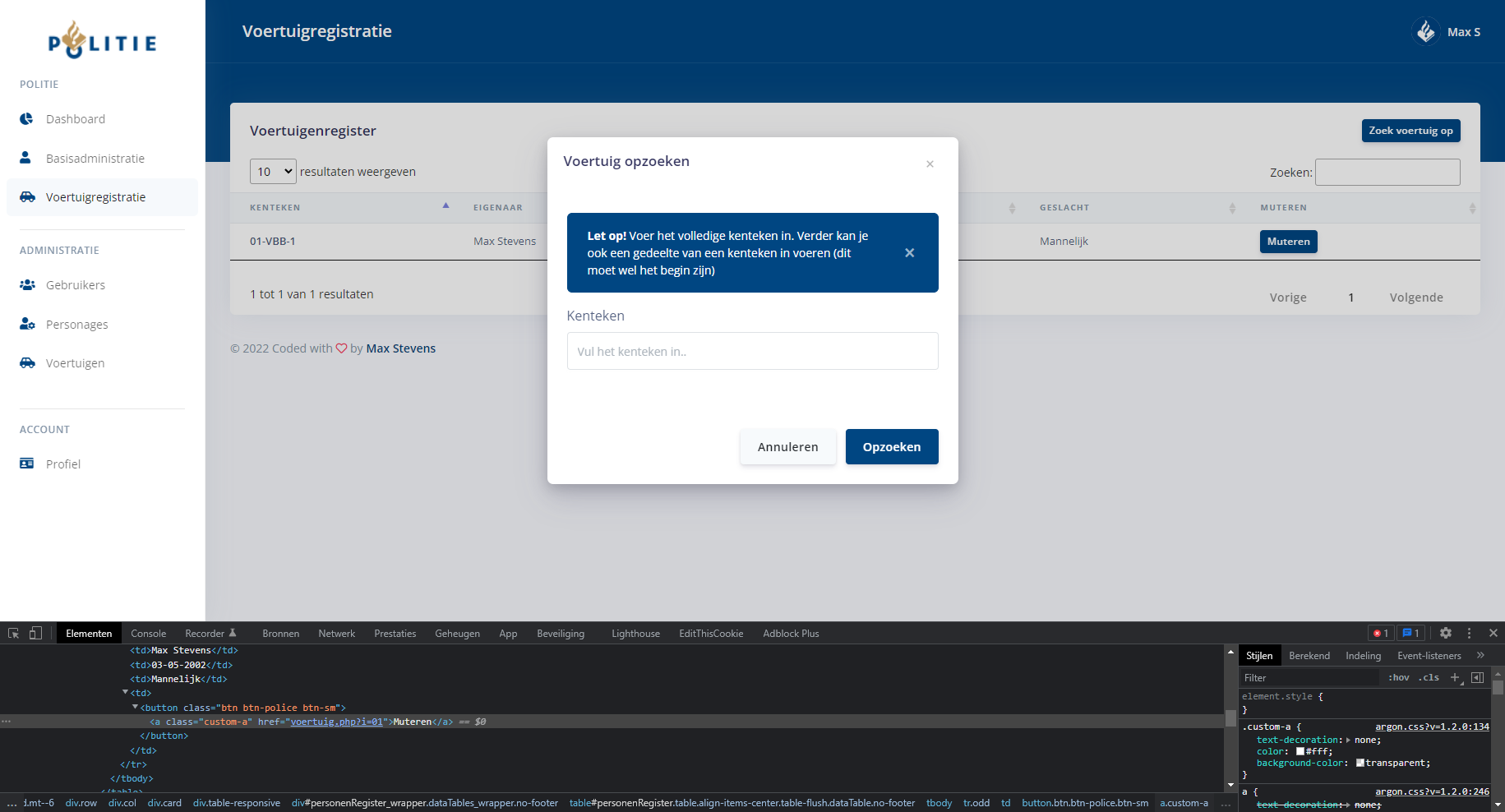Open DevTools settings gear
The height and width of the screenshot is (812, 1505).
point(1446,633)
